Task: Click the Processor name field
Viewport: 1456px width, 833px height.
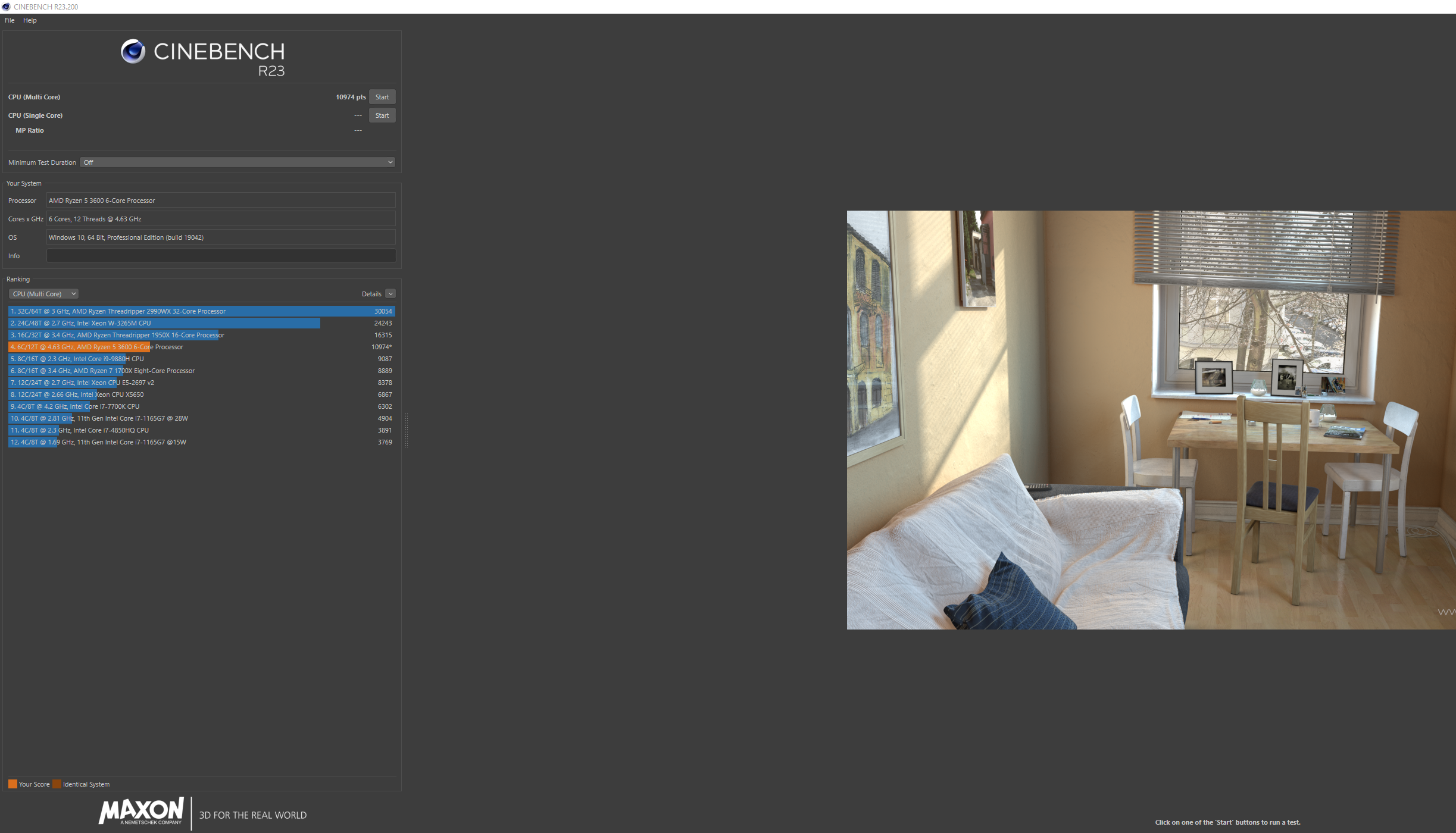Action: 221,201
